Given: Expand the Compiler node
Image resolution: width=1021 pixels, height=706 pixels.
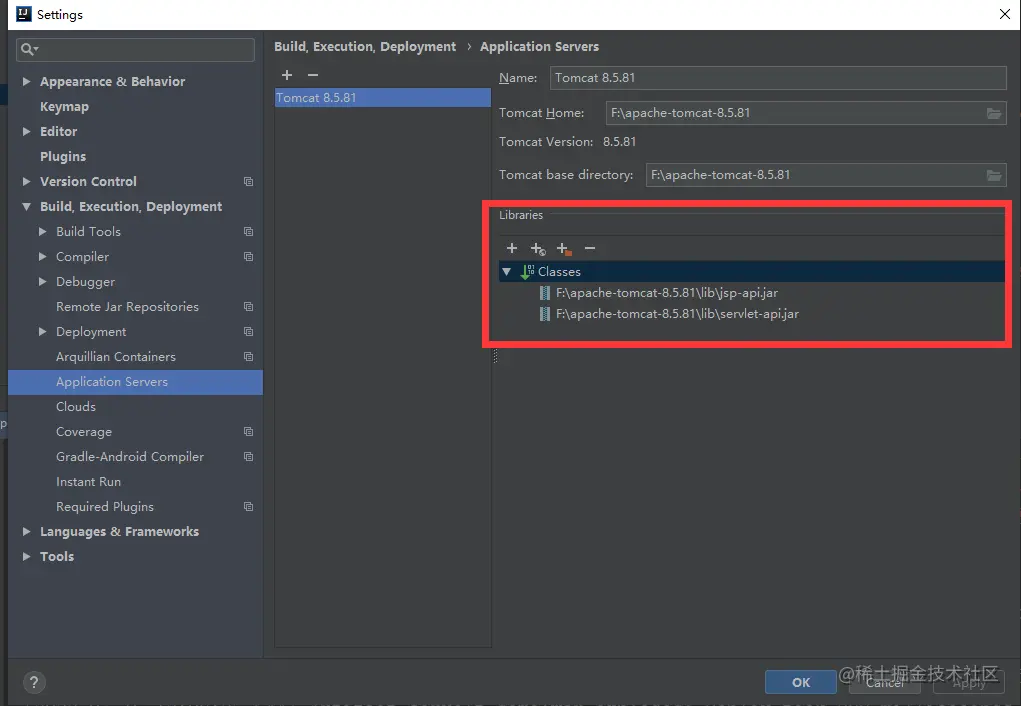Looking at the screenshot, I should [x=42, y=257].
